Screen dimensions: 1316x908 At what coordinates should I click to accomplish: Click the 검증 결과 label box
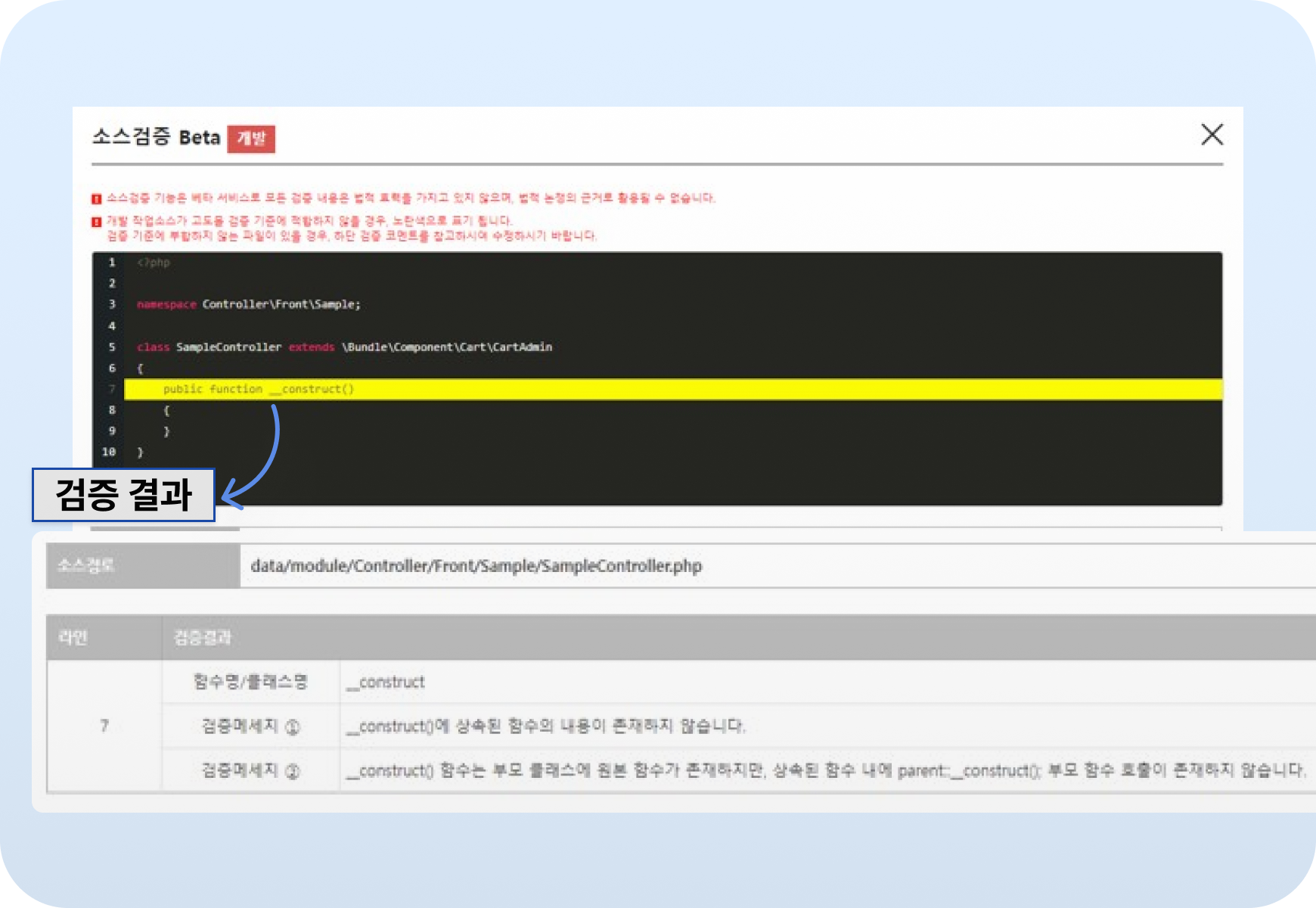coord(123,495)
